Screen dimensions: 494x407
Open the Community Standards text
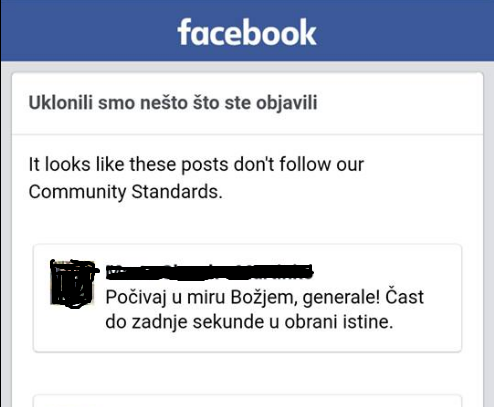coord(125,192)
